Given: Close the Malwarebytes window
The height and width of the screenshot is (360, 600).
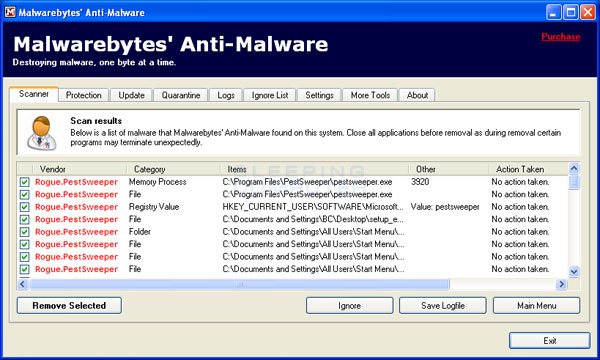Looking at the screenshot, I should (x=587, y=12).
